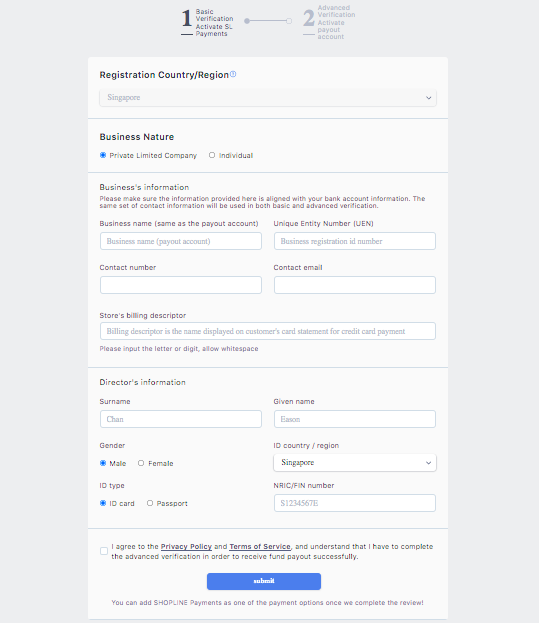Click the Store's billing descriptor field
The width and height of the screenshot is (539, 623).
(x=268, y=331)
